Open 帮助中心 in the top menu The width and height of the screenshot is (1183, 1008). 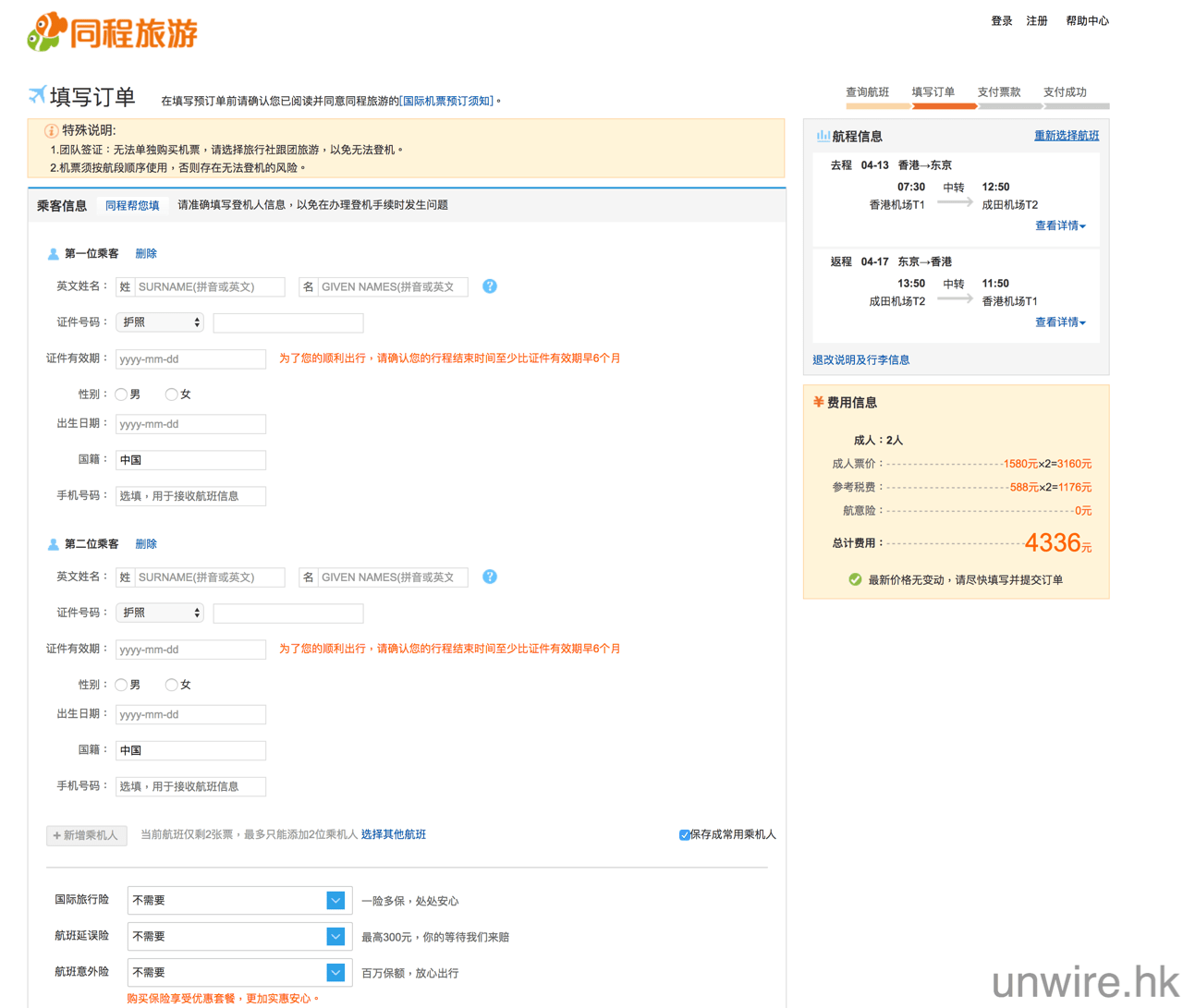1087,20
